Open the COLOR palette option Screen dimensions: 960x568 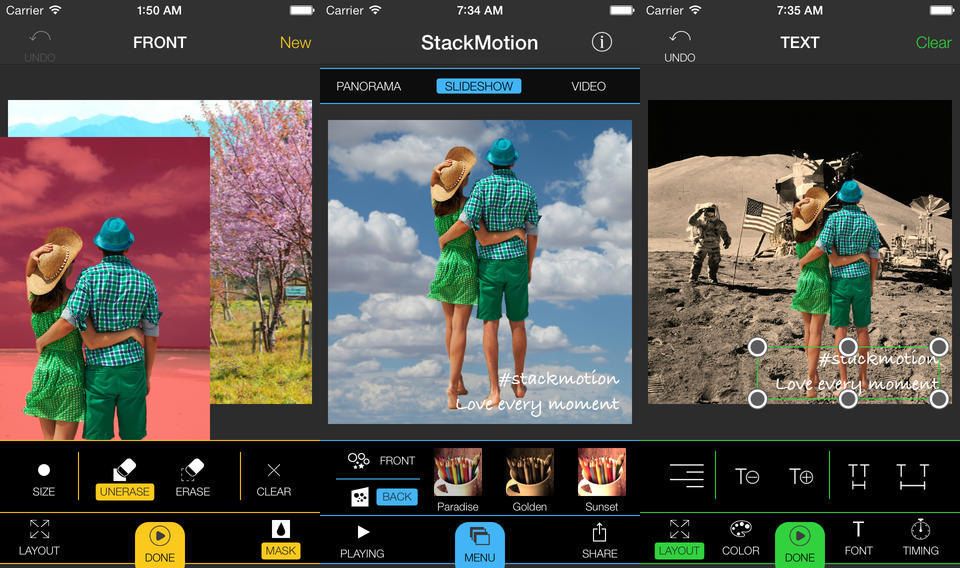(741, 537)
